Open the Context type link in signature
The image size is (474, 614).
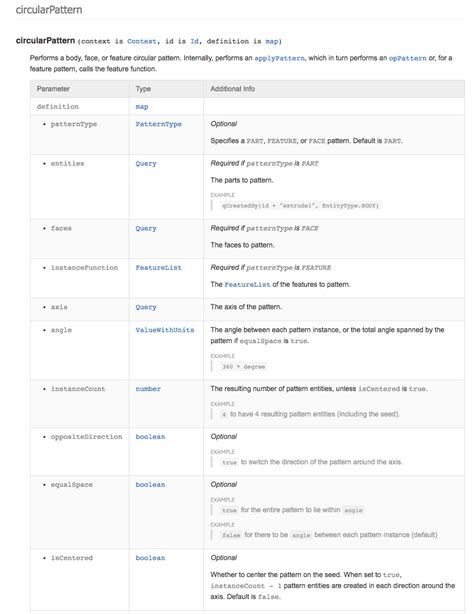pyautogui.click(x=141, y=41)
